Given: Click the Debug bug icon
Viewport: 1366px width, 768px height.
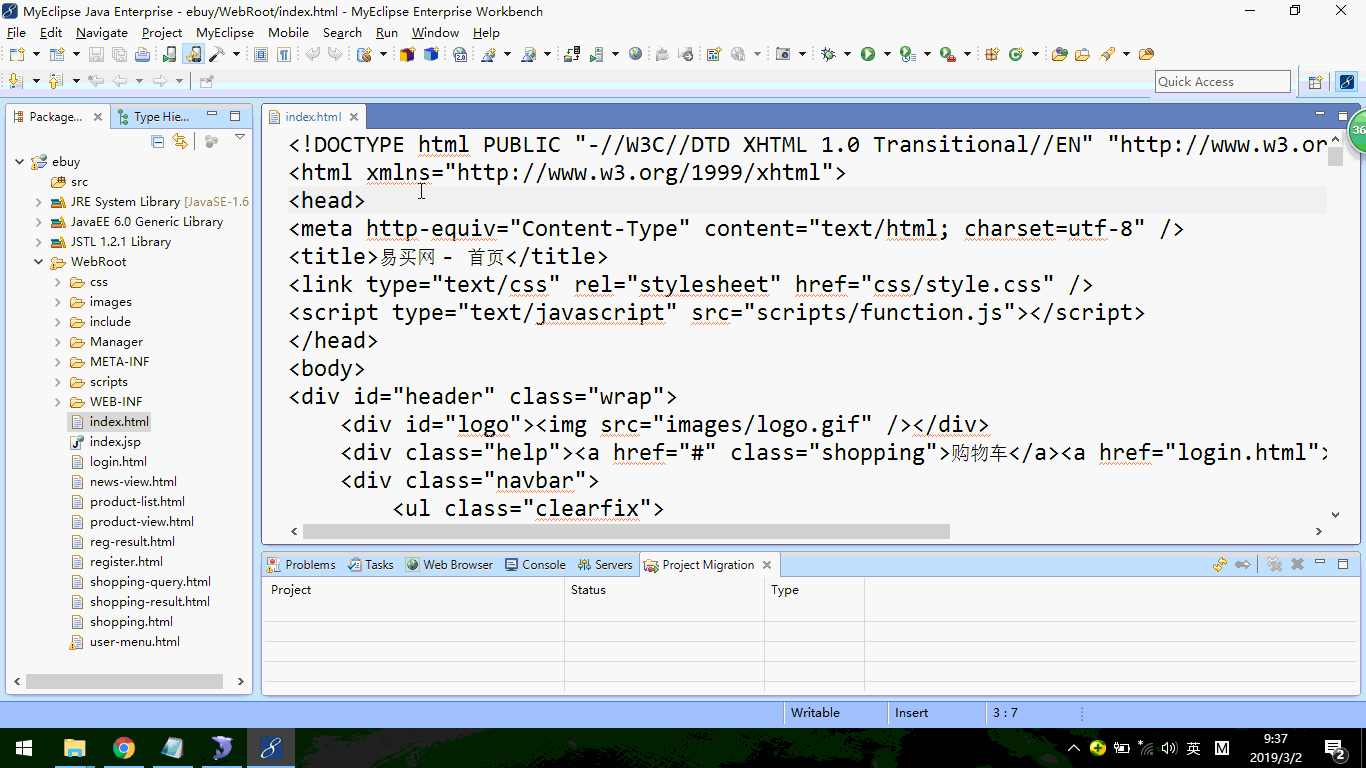Looking at the screenshot, I should [828, 54].
